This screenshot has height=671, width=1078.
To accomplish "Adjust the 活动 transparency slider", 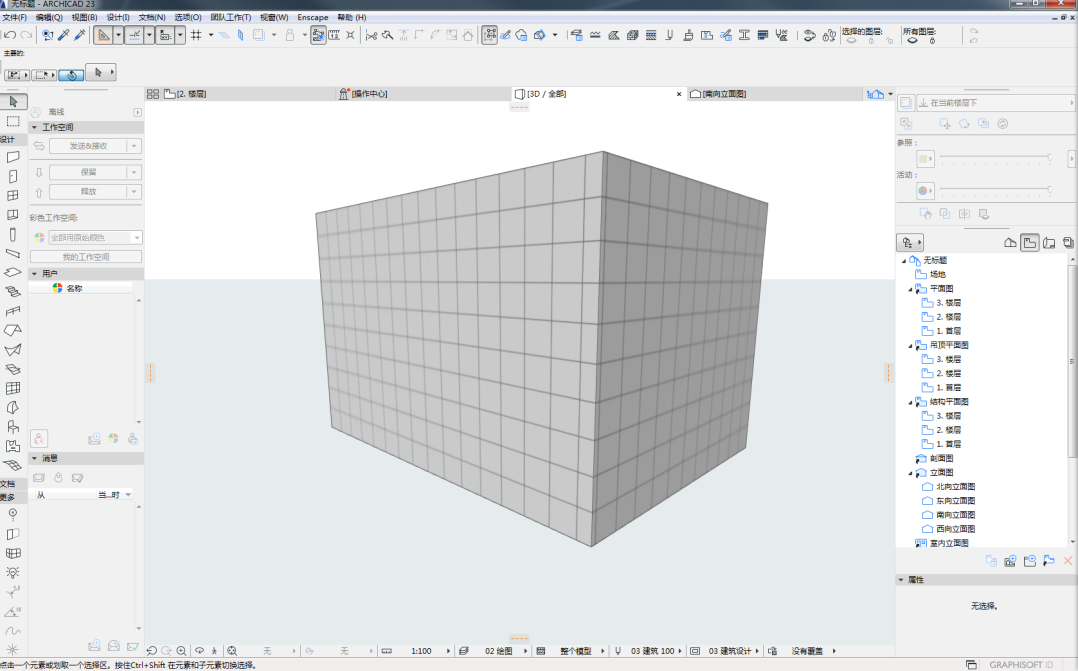I will [x=995, y=190].
